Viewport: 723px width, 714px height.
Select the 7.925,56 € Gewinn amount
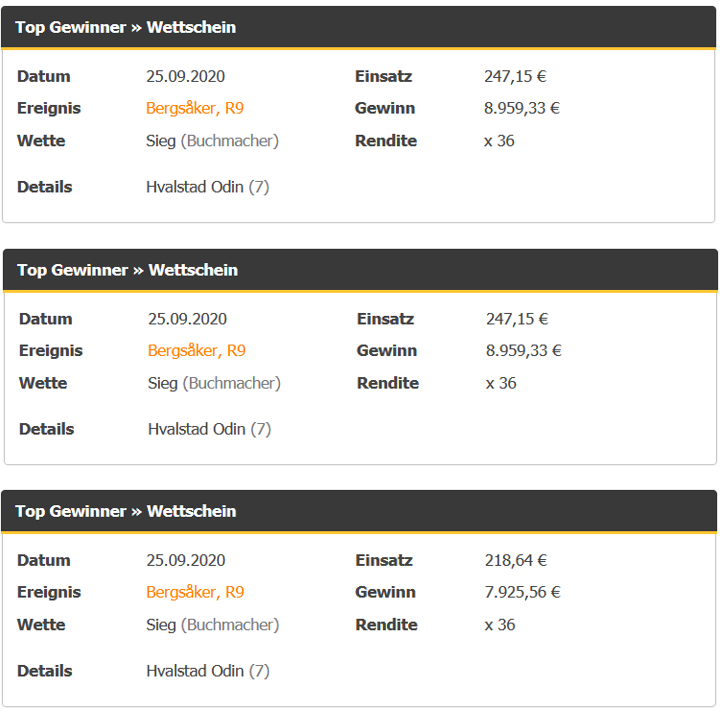(x=522, y=592)
